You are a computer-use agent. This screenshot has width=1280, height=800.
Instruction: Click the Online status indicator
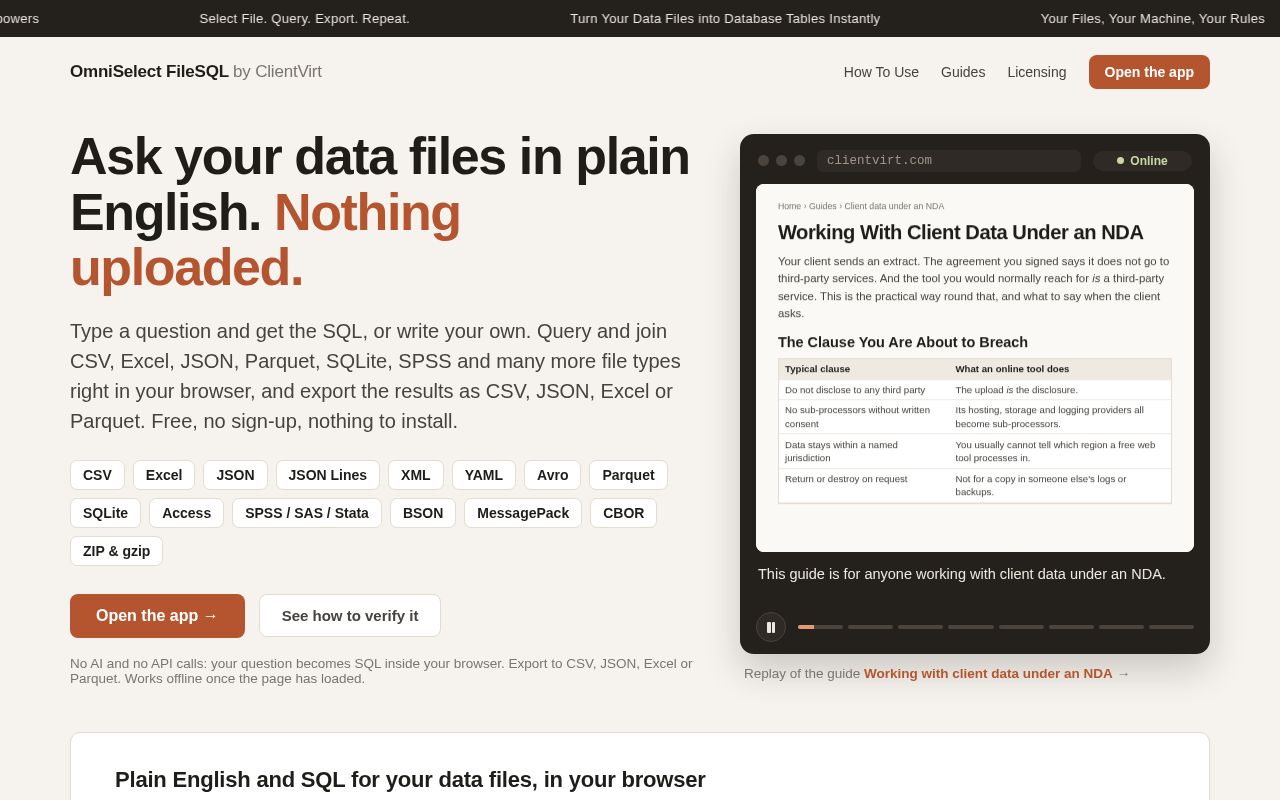point(1142,161)
